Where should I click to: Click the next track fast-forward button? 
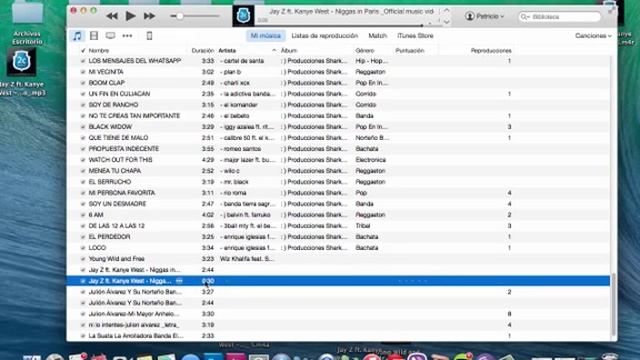(x=149, y=16)
